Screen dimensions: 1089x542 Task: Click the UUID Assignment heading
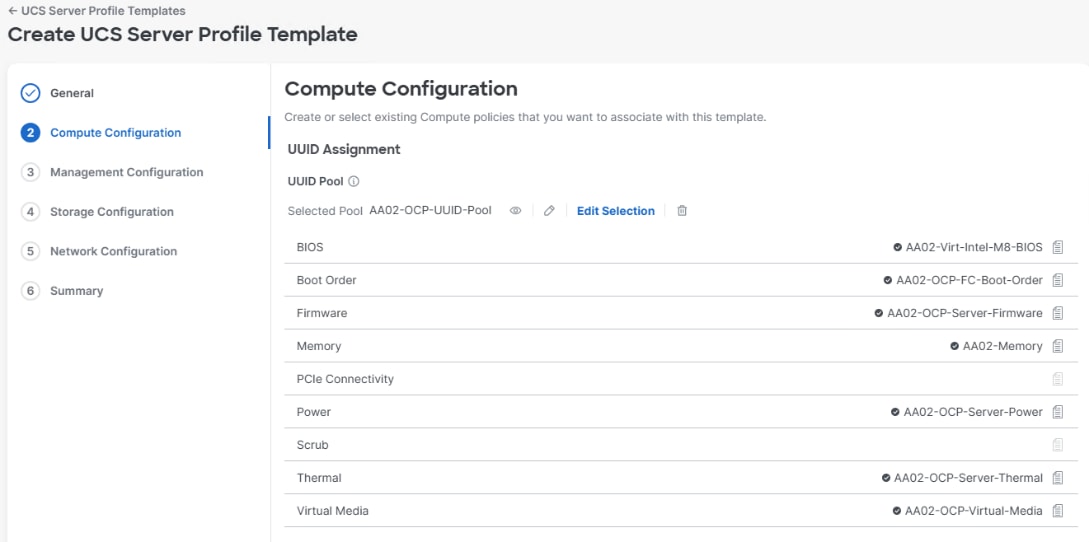344,149
